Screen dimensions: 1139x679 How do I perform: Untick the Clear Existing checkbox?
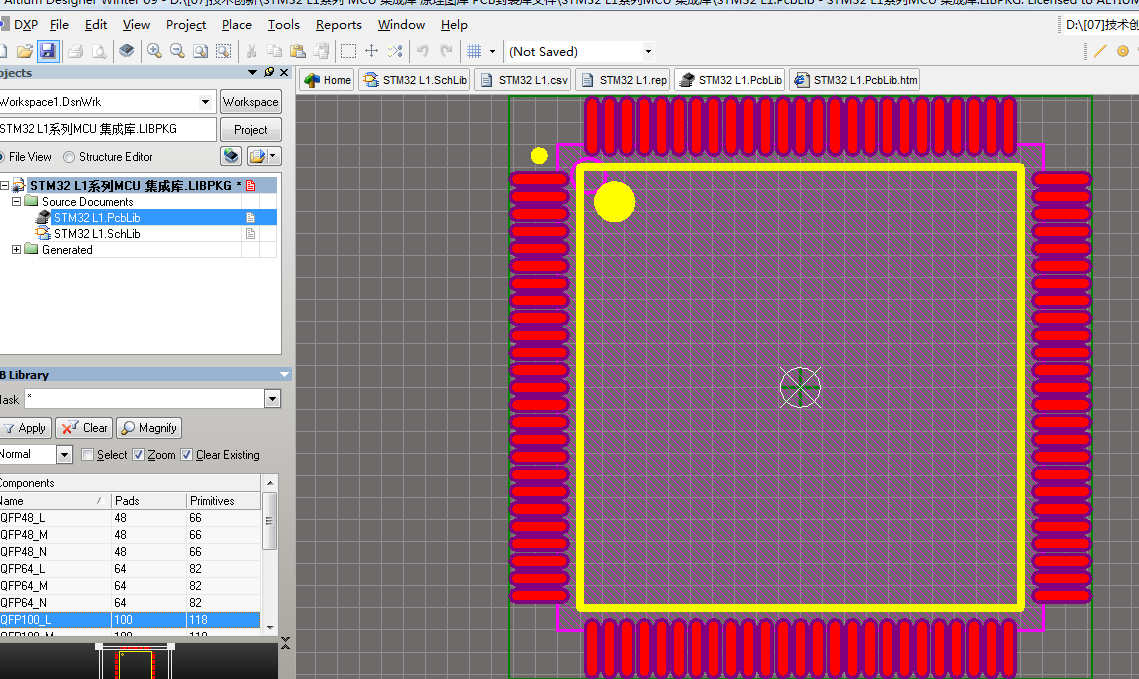[187, 455]
